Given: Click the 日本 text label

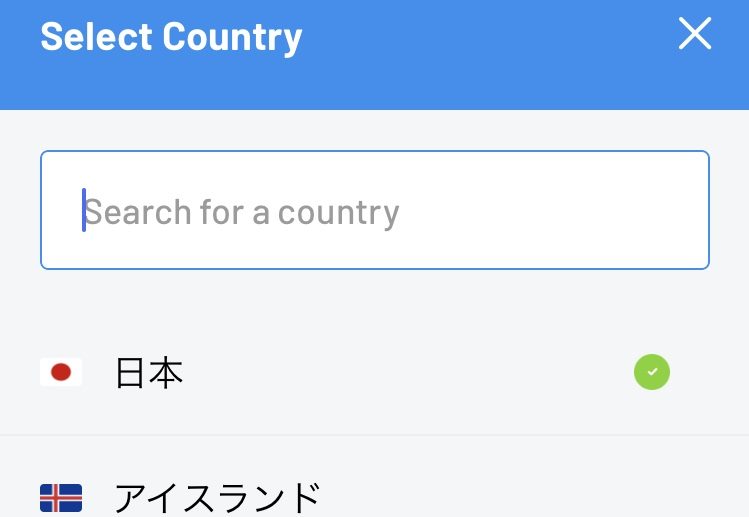Looking at the screenshot, I should click(x=149, y=372).
